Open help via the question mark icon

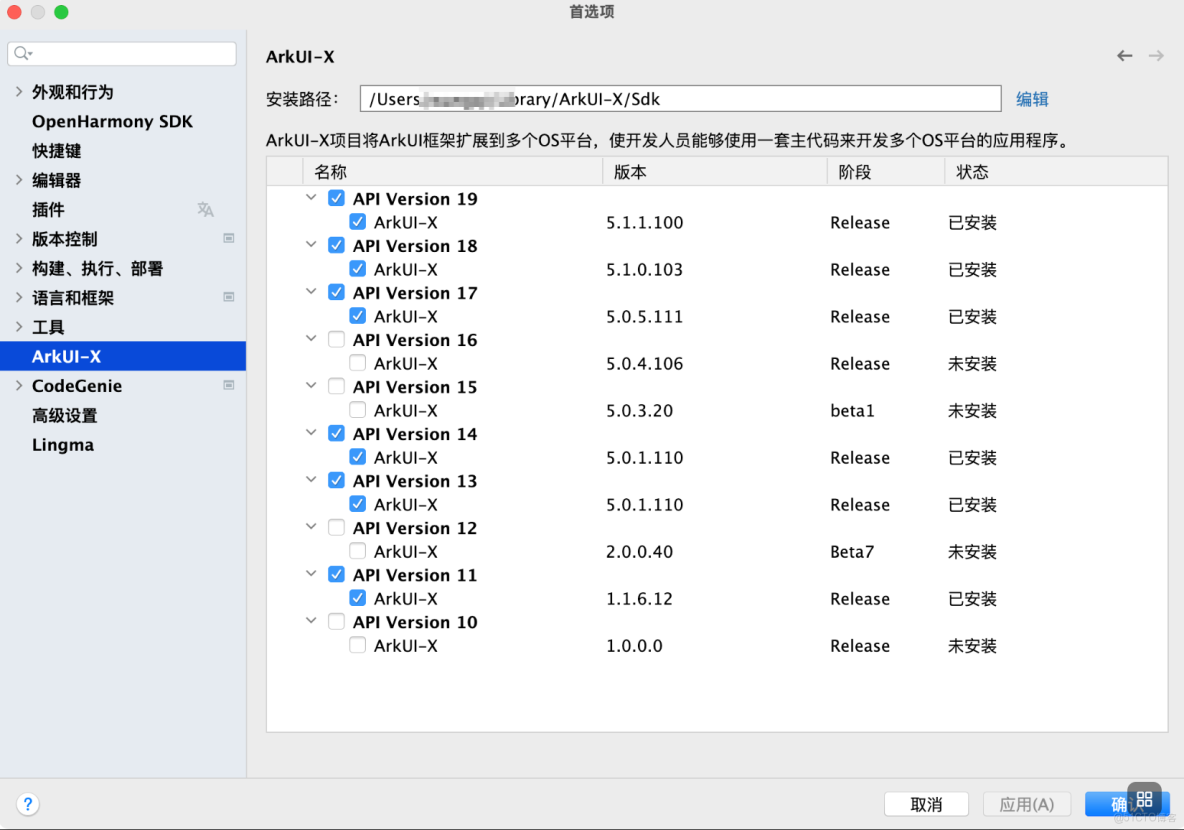pos(27,804)
